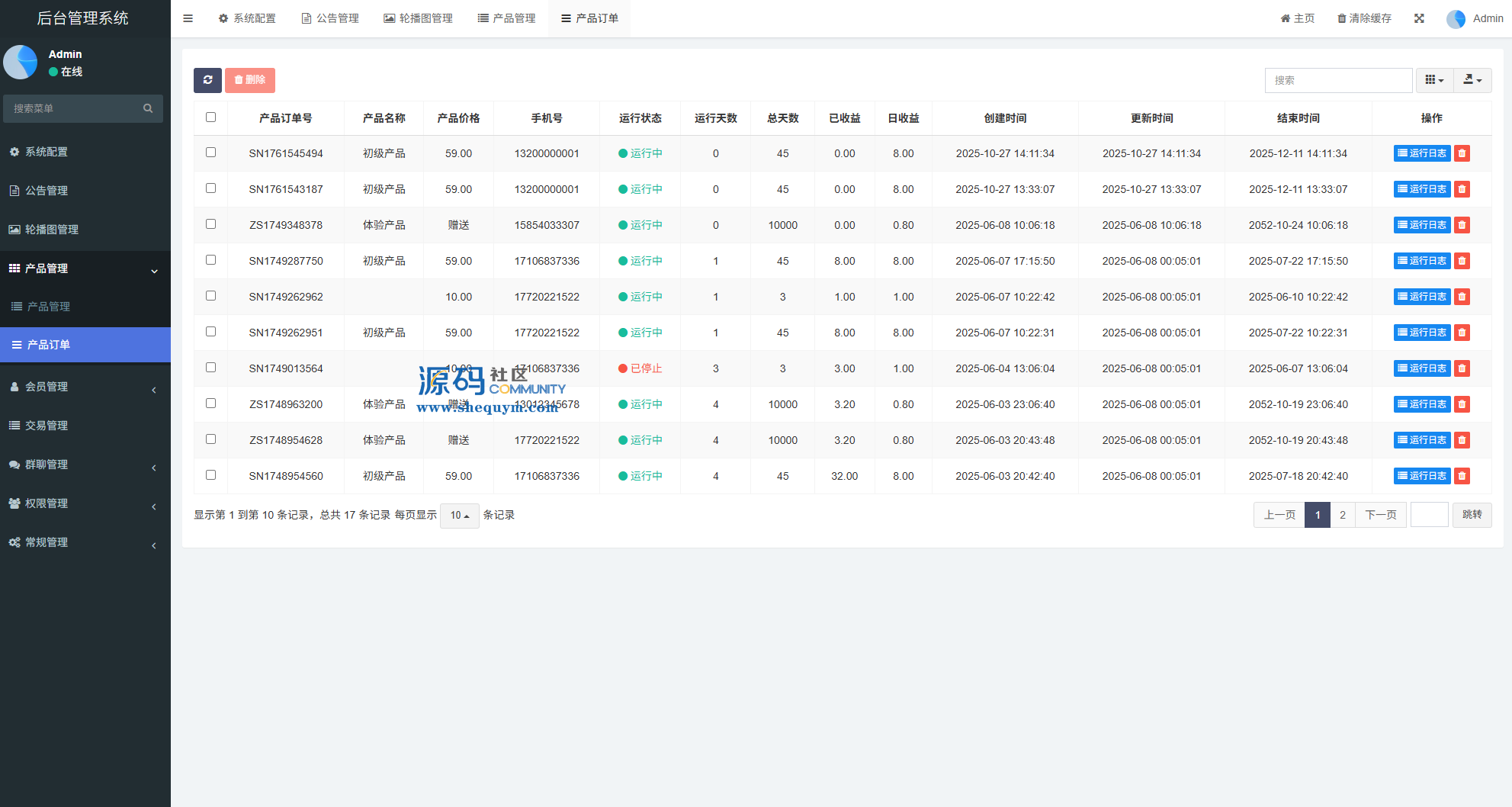Click the home icon labeled 主页

(1297, 18)
